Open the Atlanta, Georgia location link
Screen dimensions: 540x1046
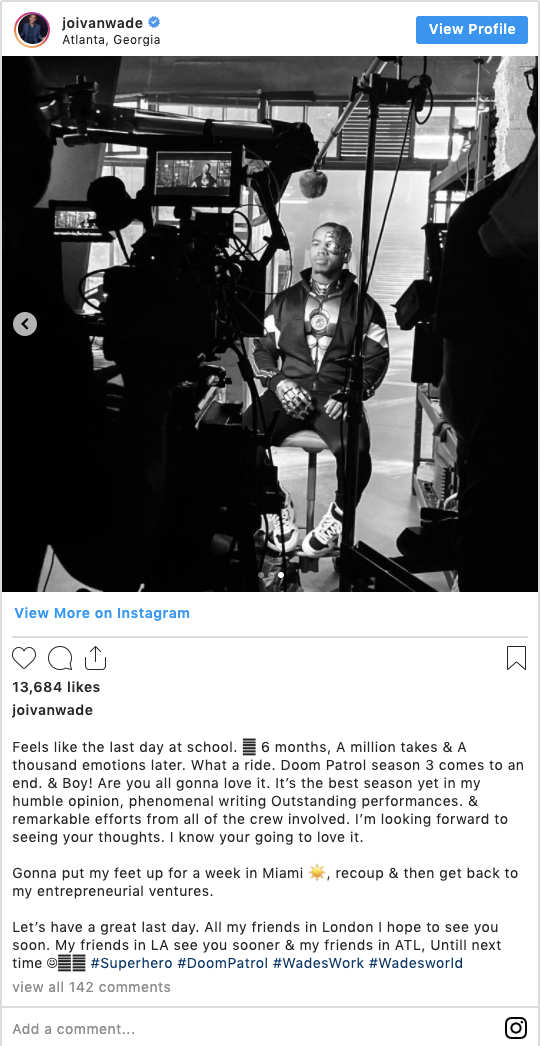tap(111, 40)
